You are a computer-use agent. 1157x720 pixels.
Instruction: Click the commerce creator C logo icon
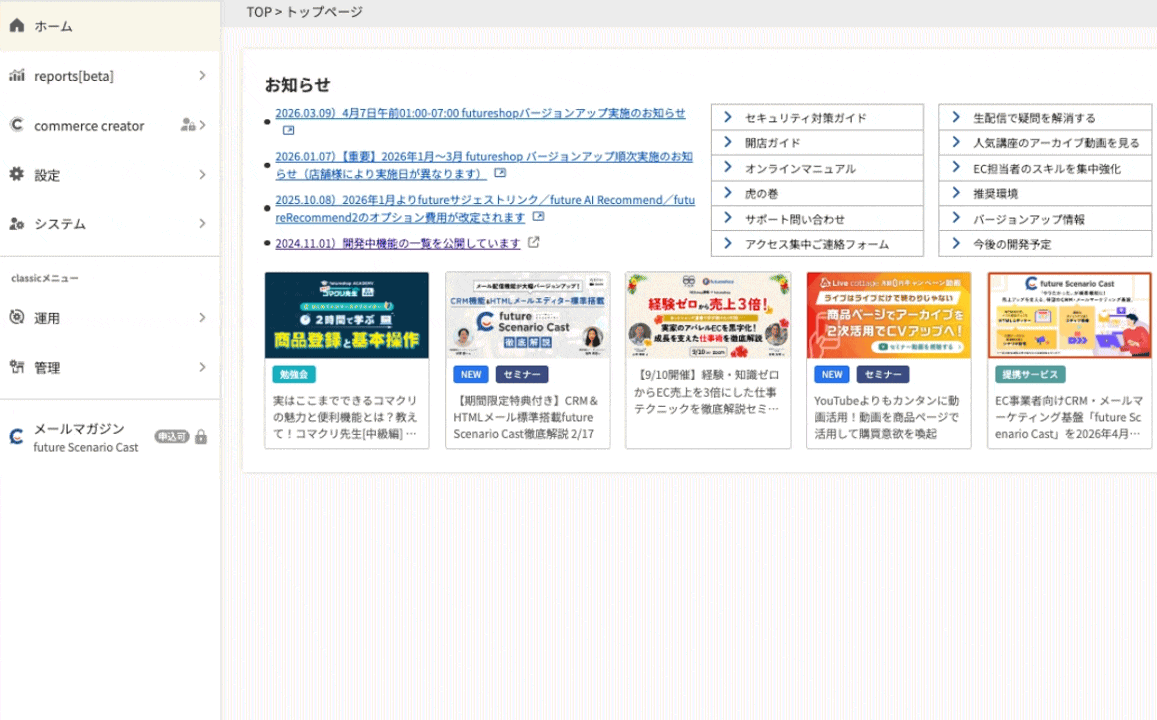16,126
